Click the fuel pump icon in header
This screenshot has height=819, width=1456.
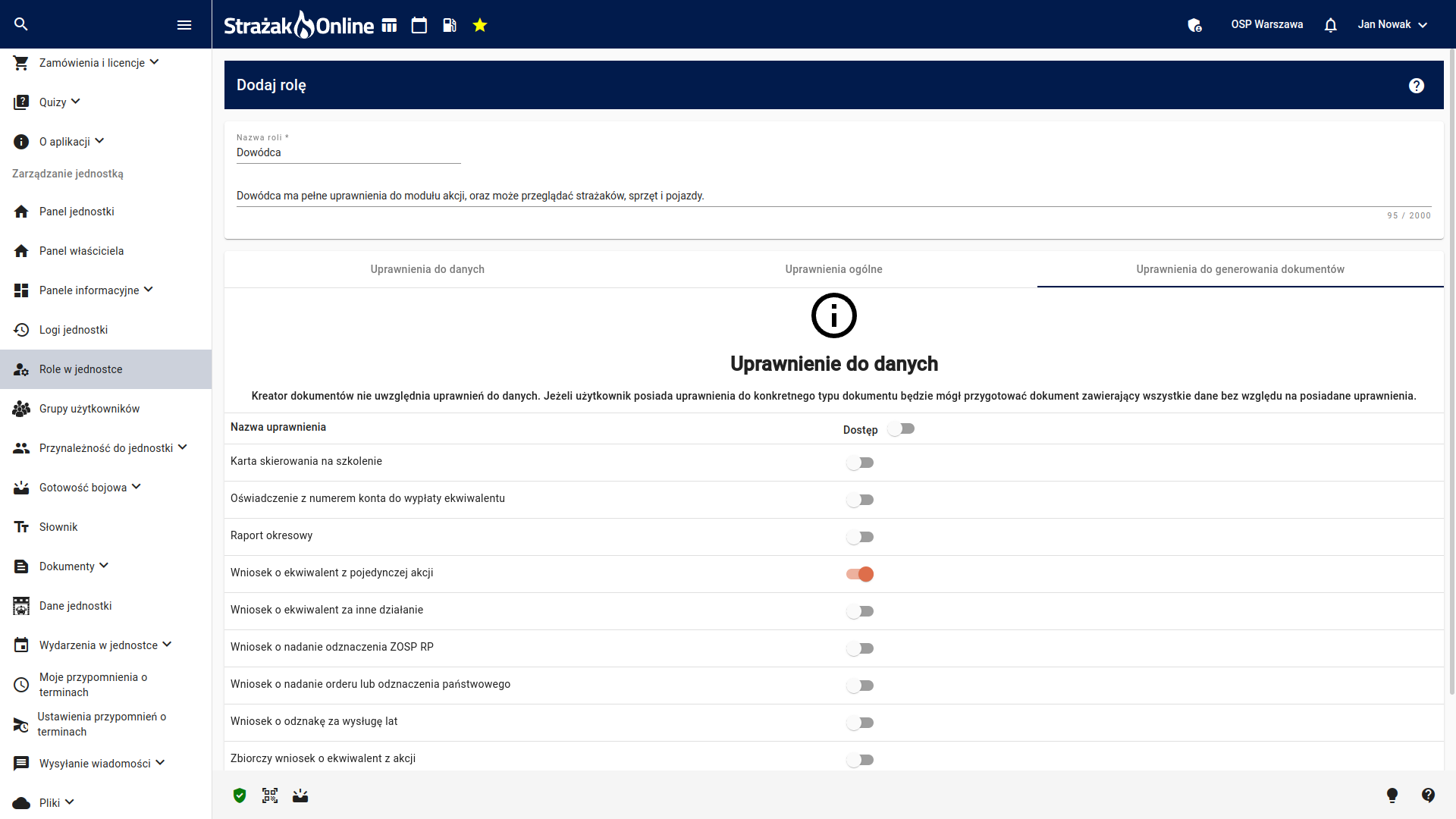click(450, 25)
